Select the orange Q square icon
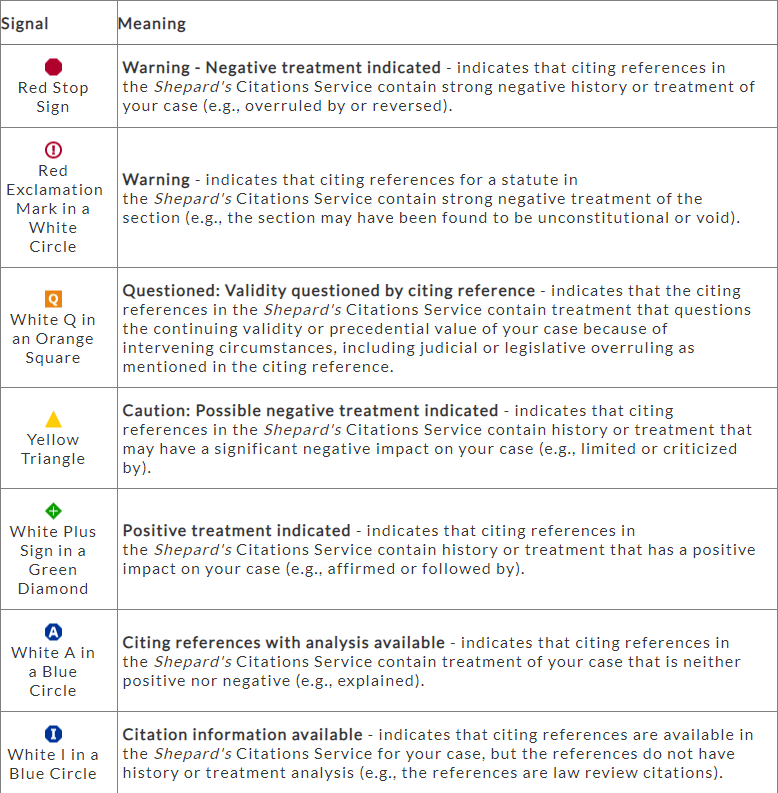The width and height of the screenshot is (778, 793). point(53,299)
